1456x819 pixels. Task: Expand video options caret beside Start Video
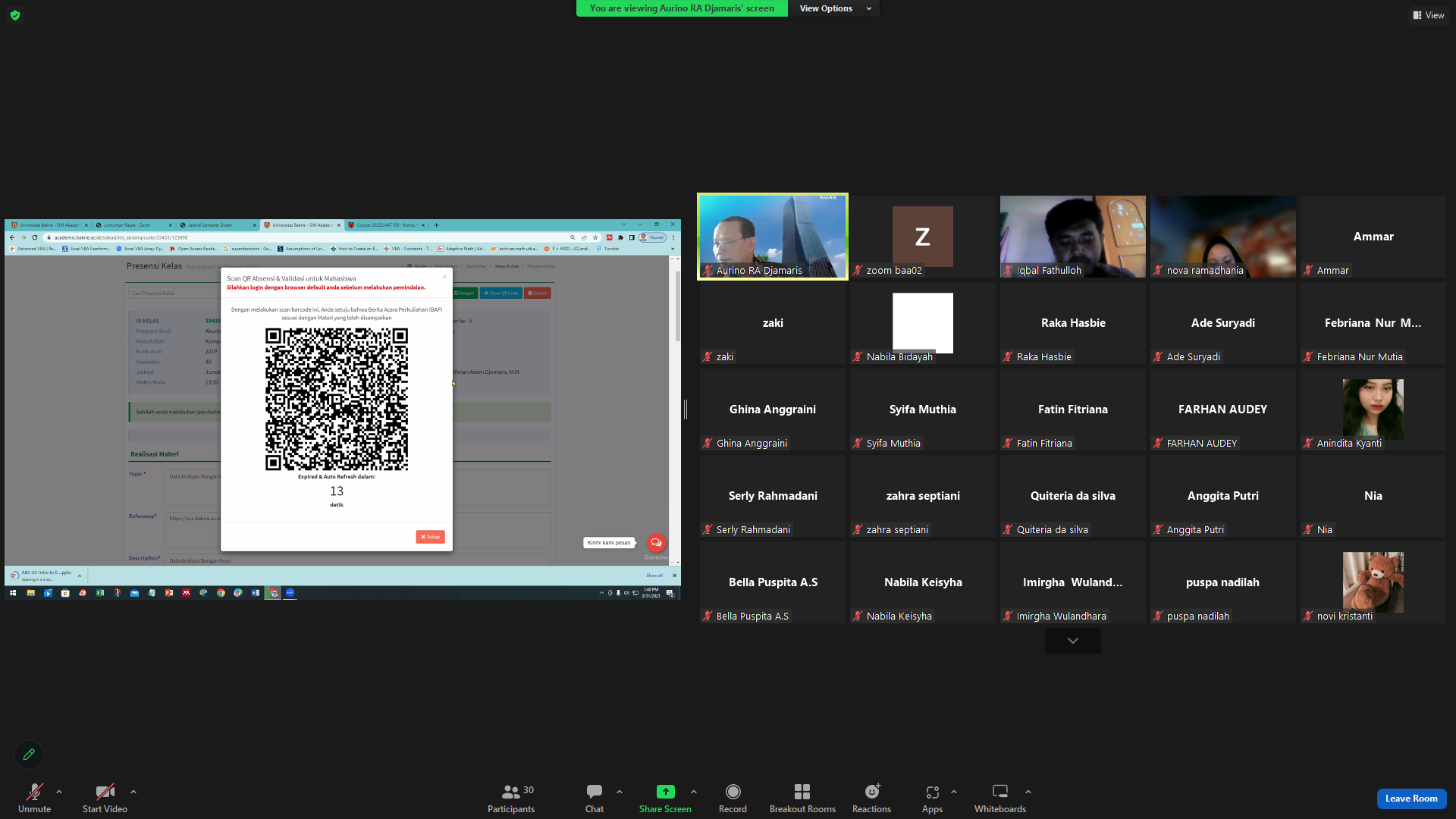tap(133, 792)
